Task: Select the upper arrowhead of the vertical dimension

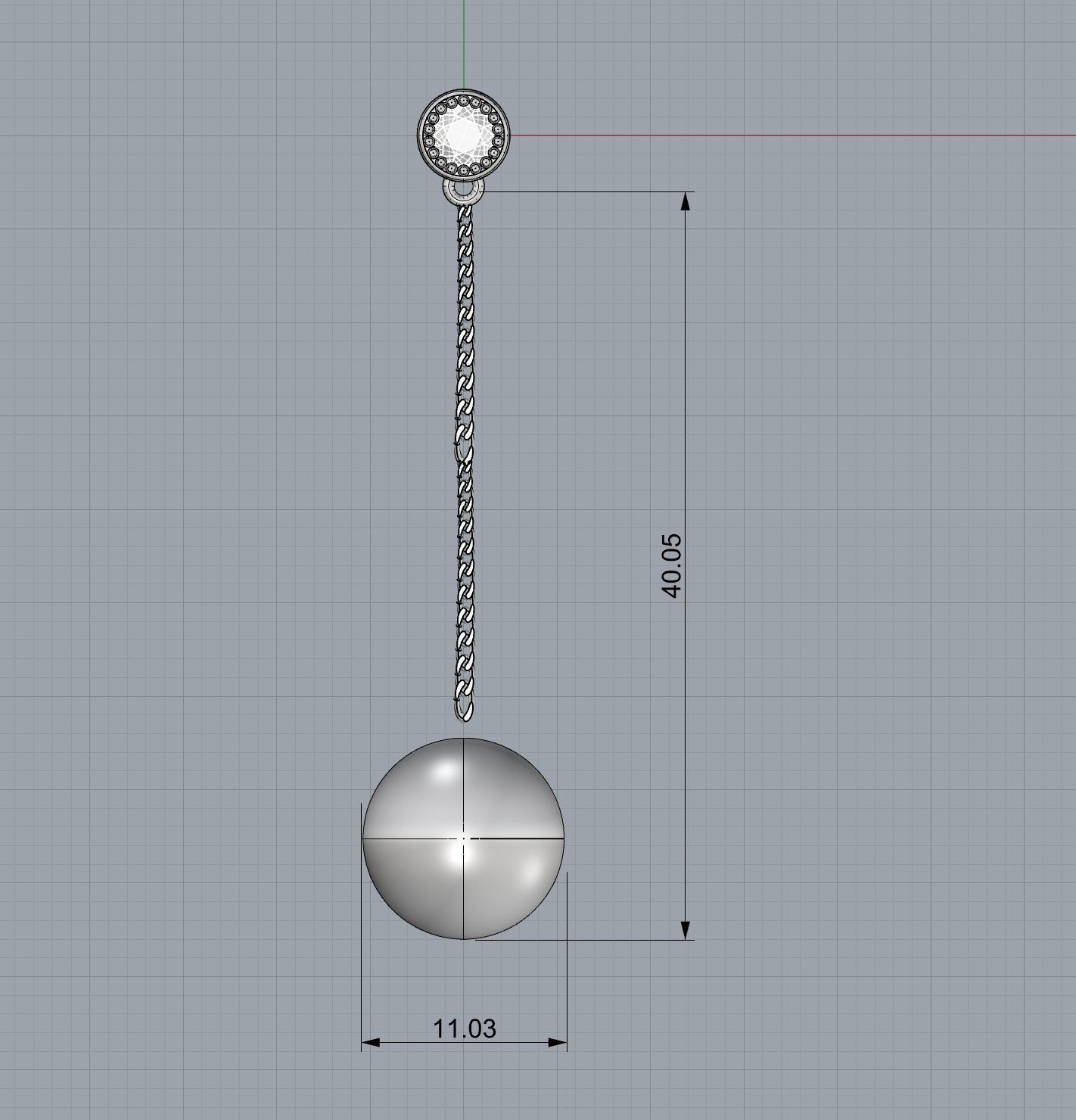Action: [x=686, y=200]
